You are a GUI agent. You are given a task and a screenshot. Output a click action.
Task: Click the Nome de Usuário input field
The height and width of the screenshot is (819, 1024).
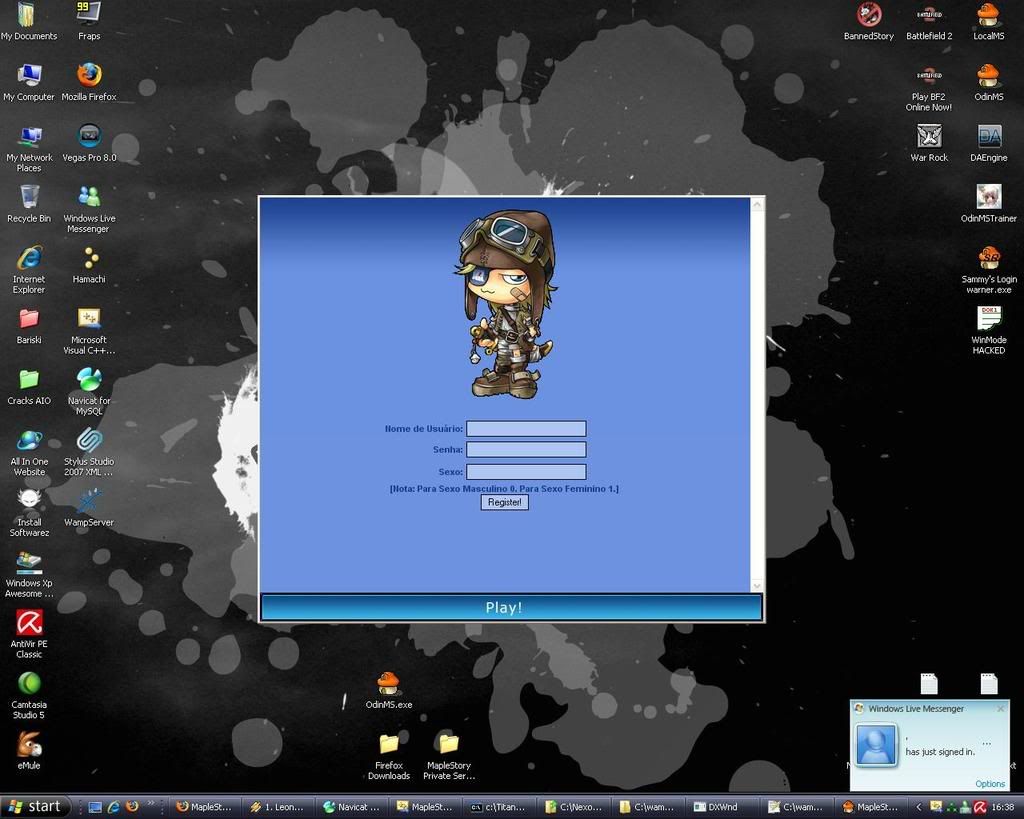[x=526, y=429]
